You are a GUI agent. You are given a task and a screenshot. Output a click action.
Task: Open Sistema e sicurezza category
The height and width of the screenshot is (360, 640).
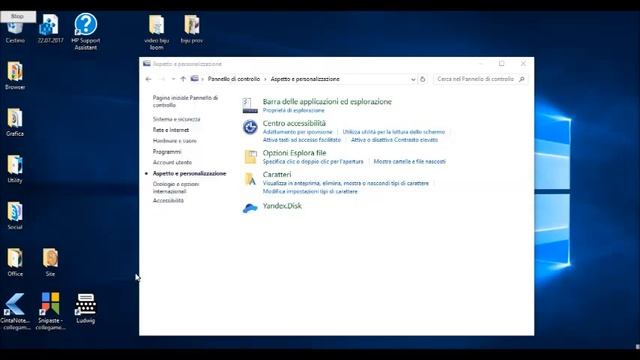pyautogui.click(x=176, y=119)
